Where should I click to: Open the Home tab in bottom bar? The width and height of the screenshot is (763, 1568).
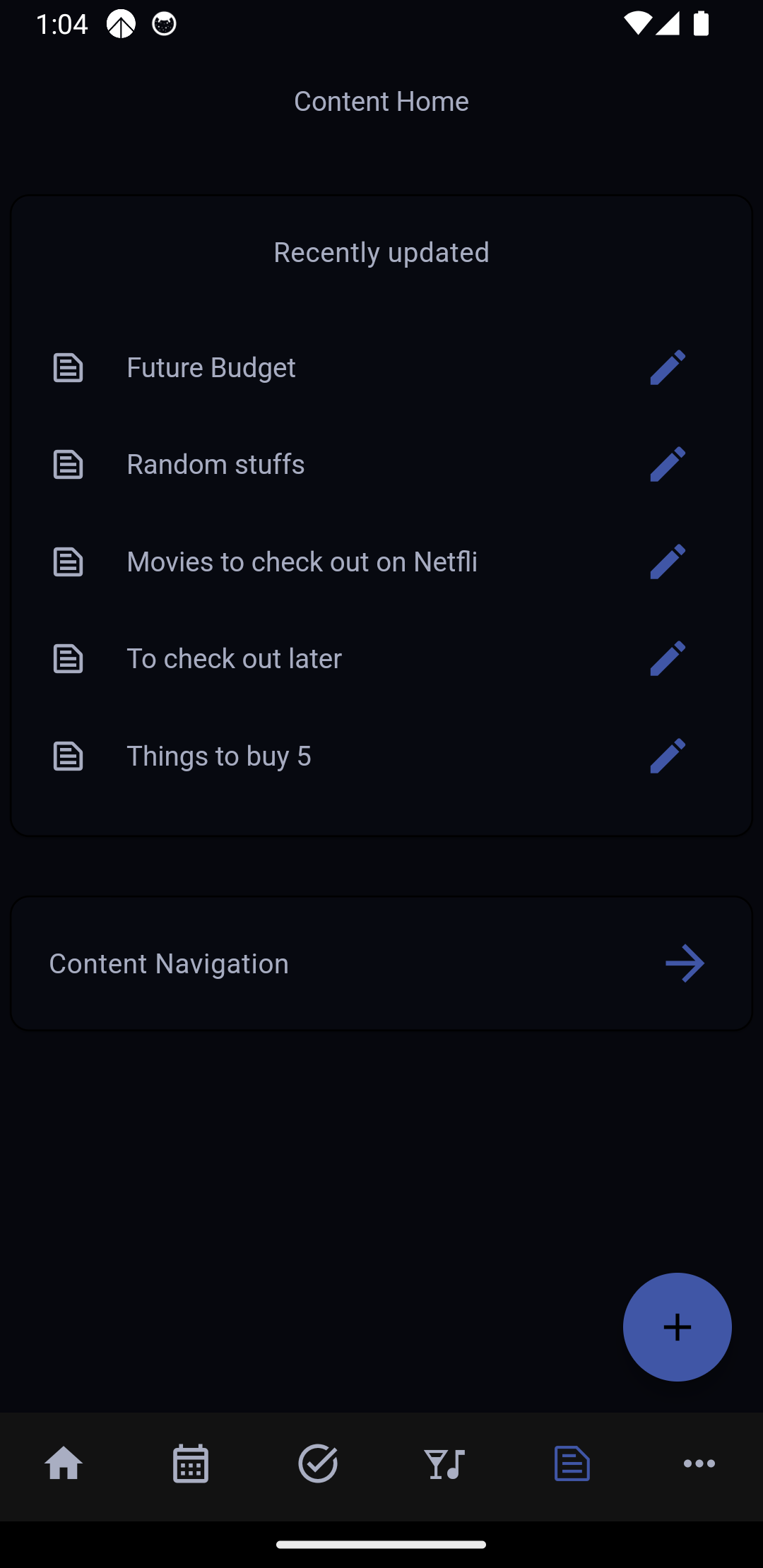click(64, 1463)
